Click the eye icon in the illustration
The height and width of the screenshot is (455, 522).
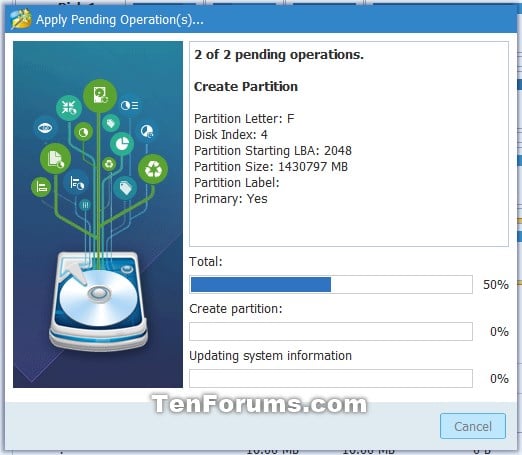45,128
